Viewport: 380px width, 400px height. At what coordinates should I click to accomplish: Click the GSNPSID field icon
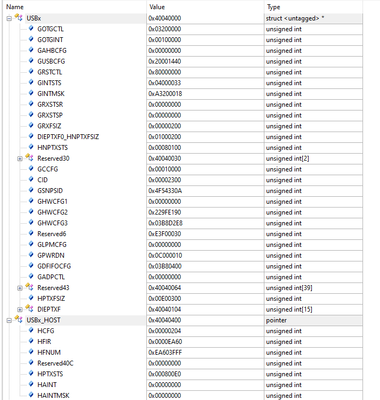click(x=31, y=190)
